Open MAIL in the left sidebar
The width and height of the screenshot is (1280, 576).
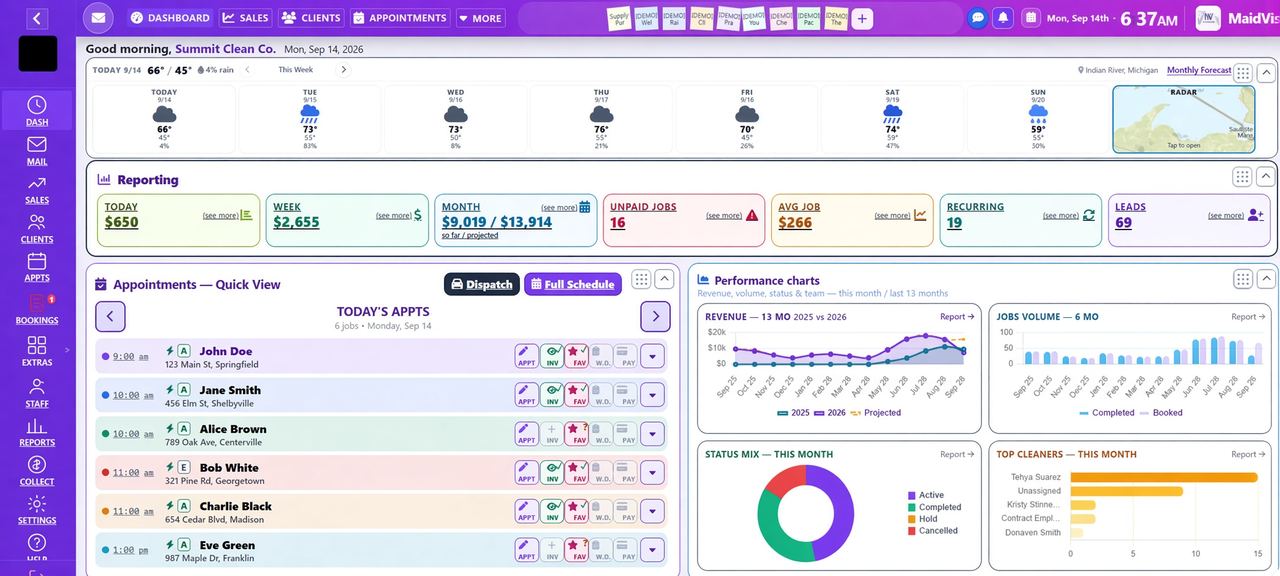point(37,150)
